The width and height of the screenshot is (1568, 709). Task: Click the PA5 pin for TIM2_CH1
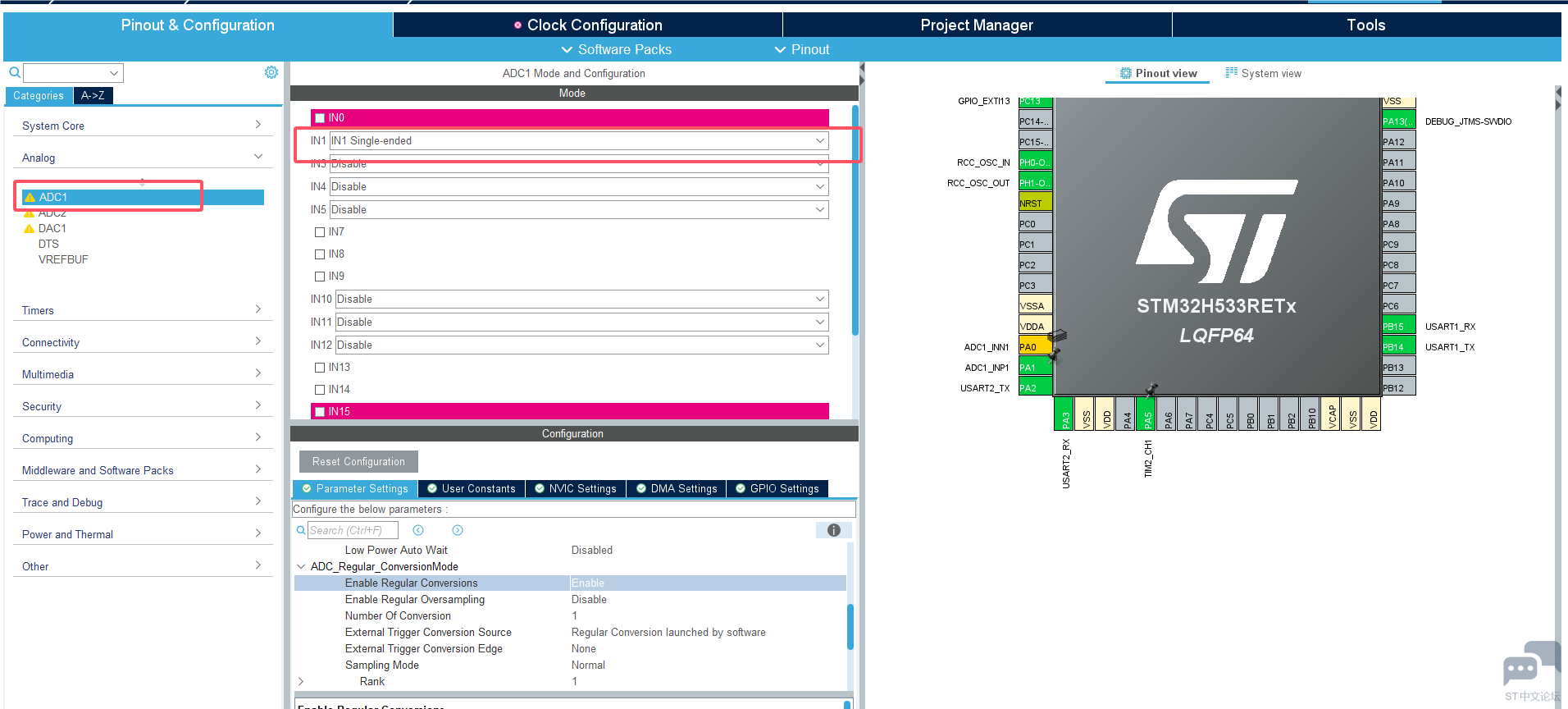click(x=1147, y=414)
